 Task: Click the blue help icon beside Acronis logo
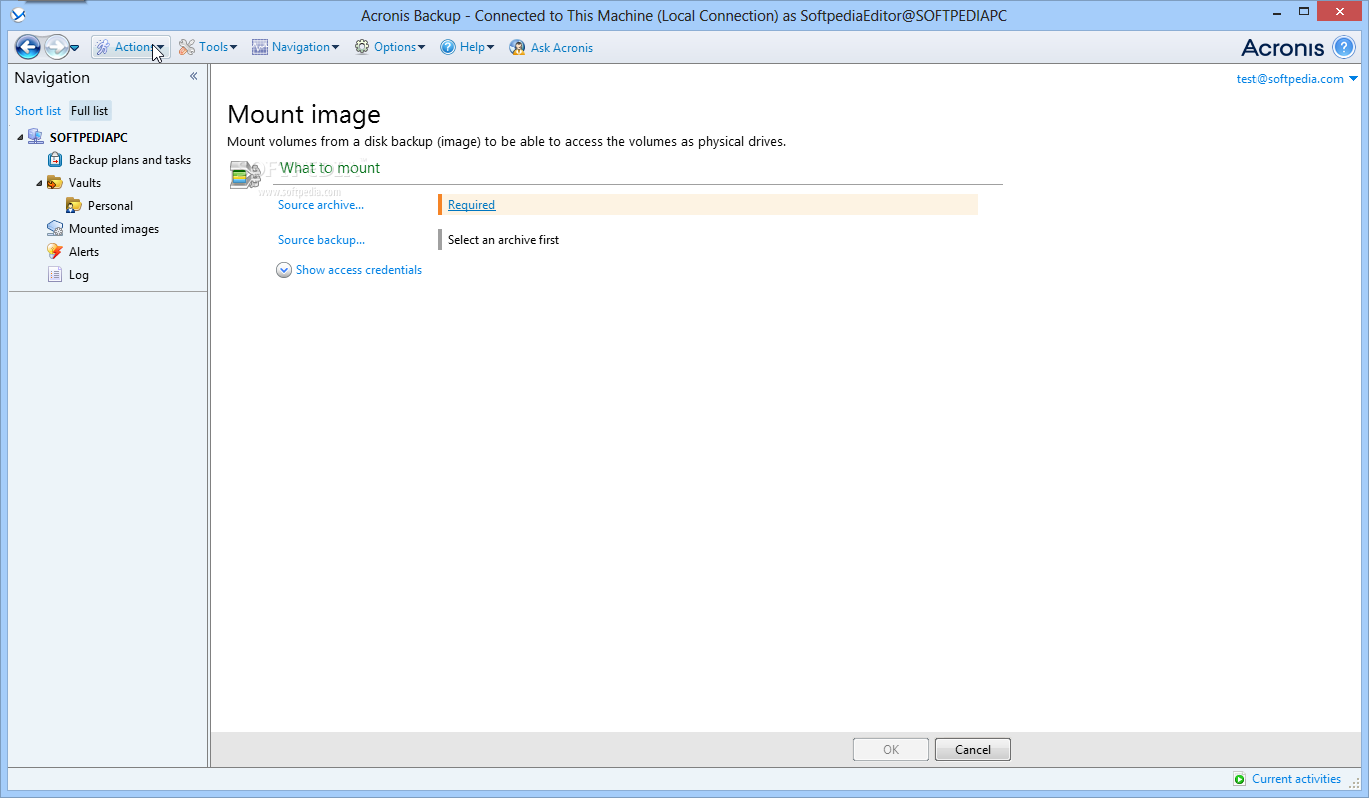[x=1344, y=47]
